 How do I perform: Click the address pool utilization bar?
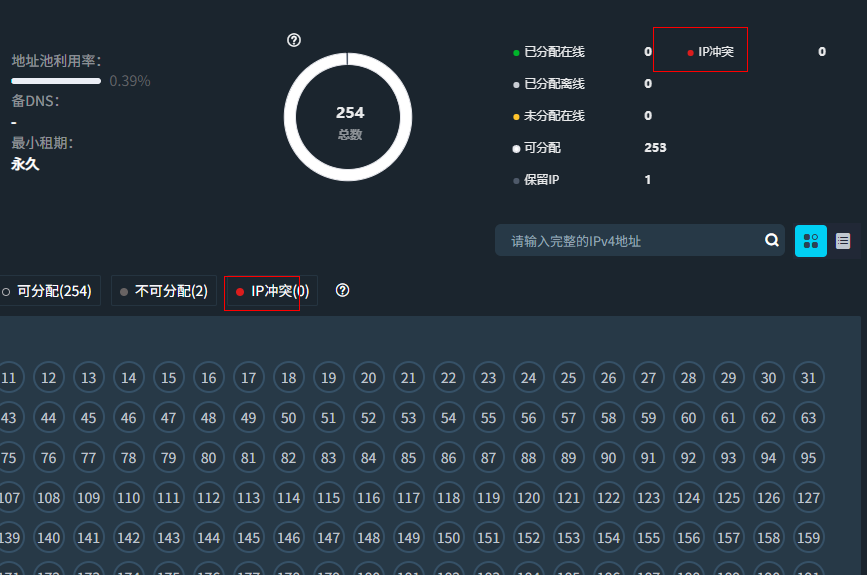[x=56, y=81]
